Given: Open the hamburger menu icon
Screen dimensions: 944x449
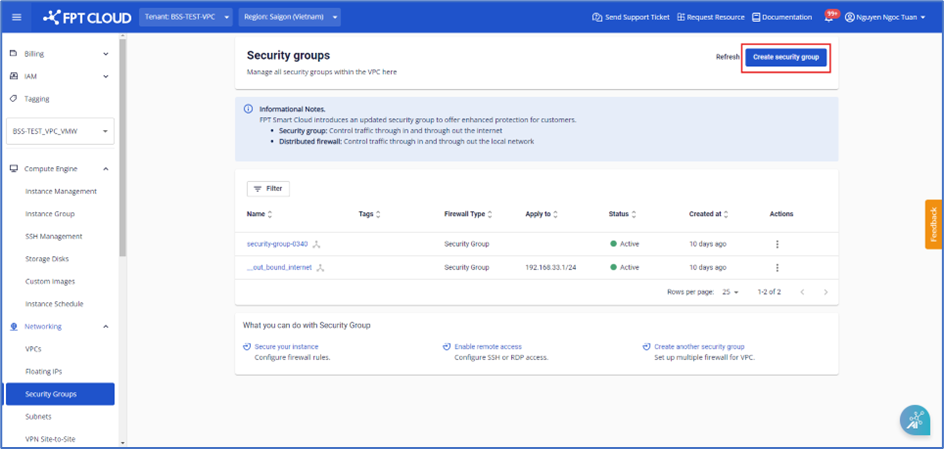Looking at the screenshot, I should point(16,17).
